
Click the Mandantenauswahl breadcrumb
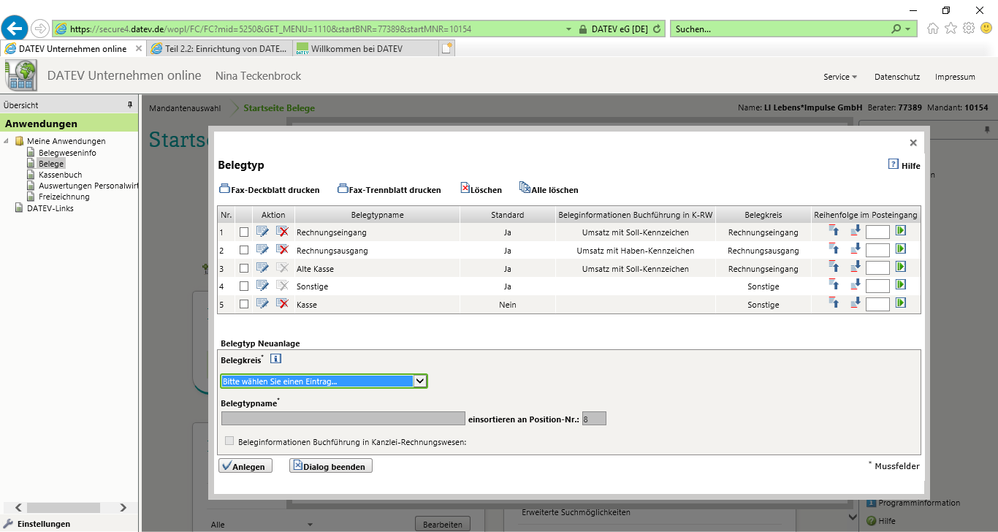pos(185,108)
